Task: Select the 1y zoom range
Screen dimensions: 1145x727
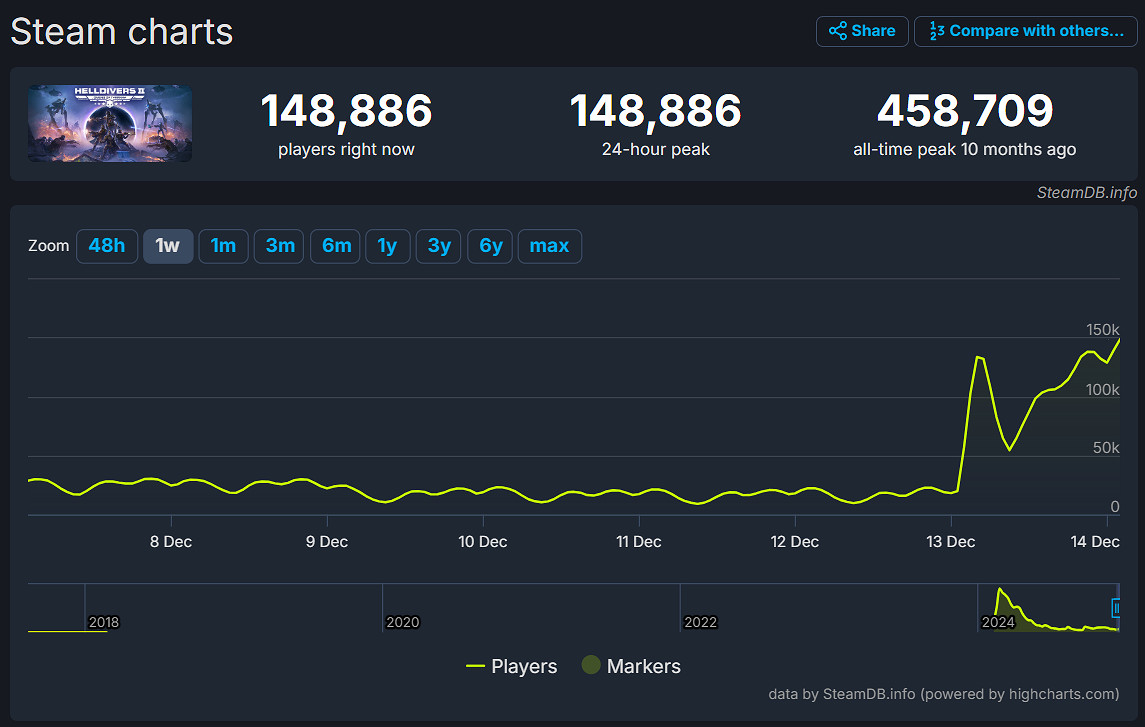Action: pos(388,246)
